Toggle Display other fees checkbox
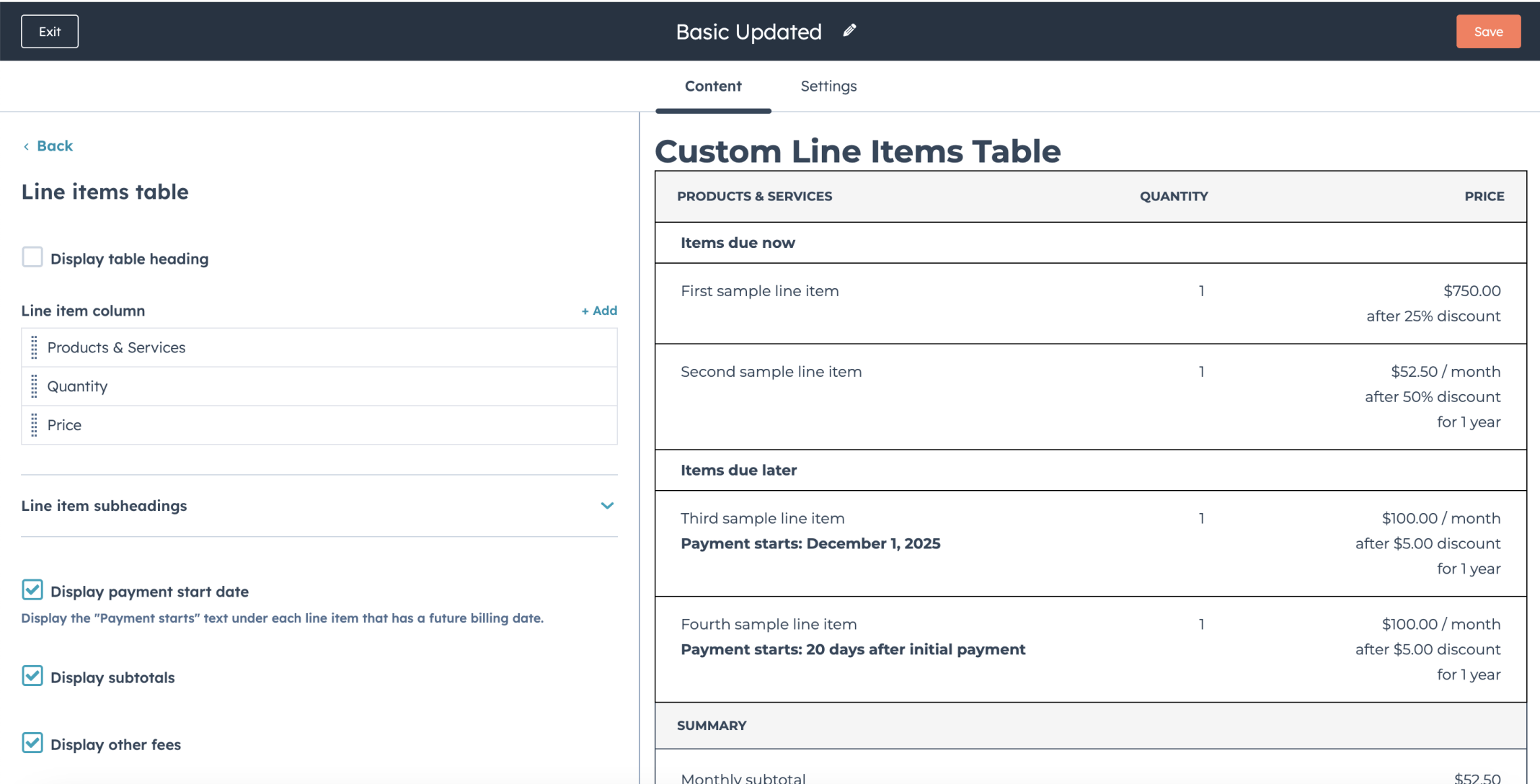This screenshot has width=1540, height=784. pos(32,743)
